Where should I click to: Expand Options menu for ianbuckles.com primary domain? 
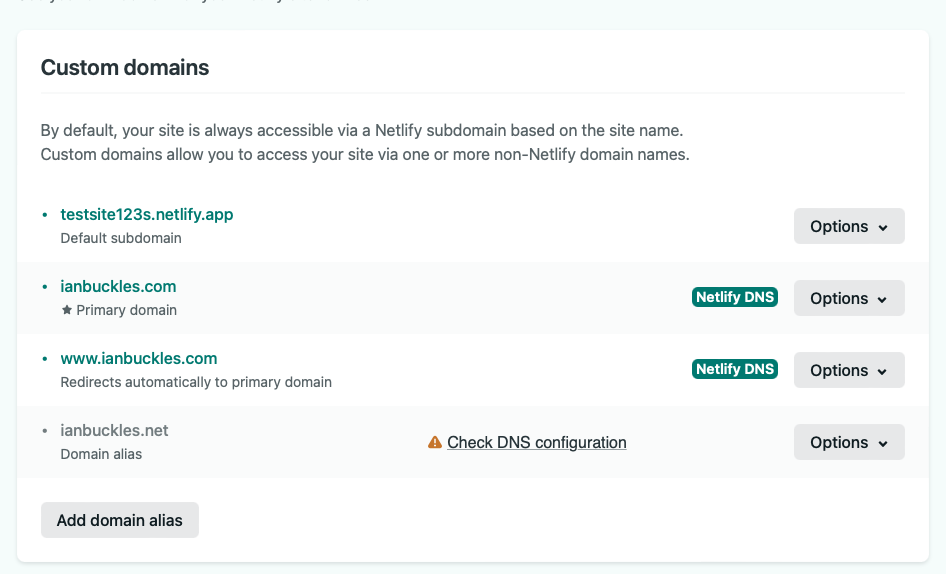pyautogui.click(x=849, y=298)
